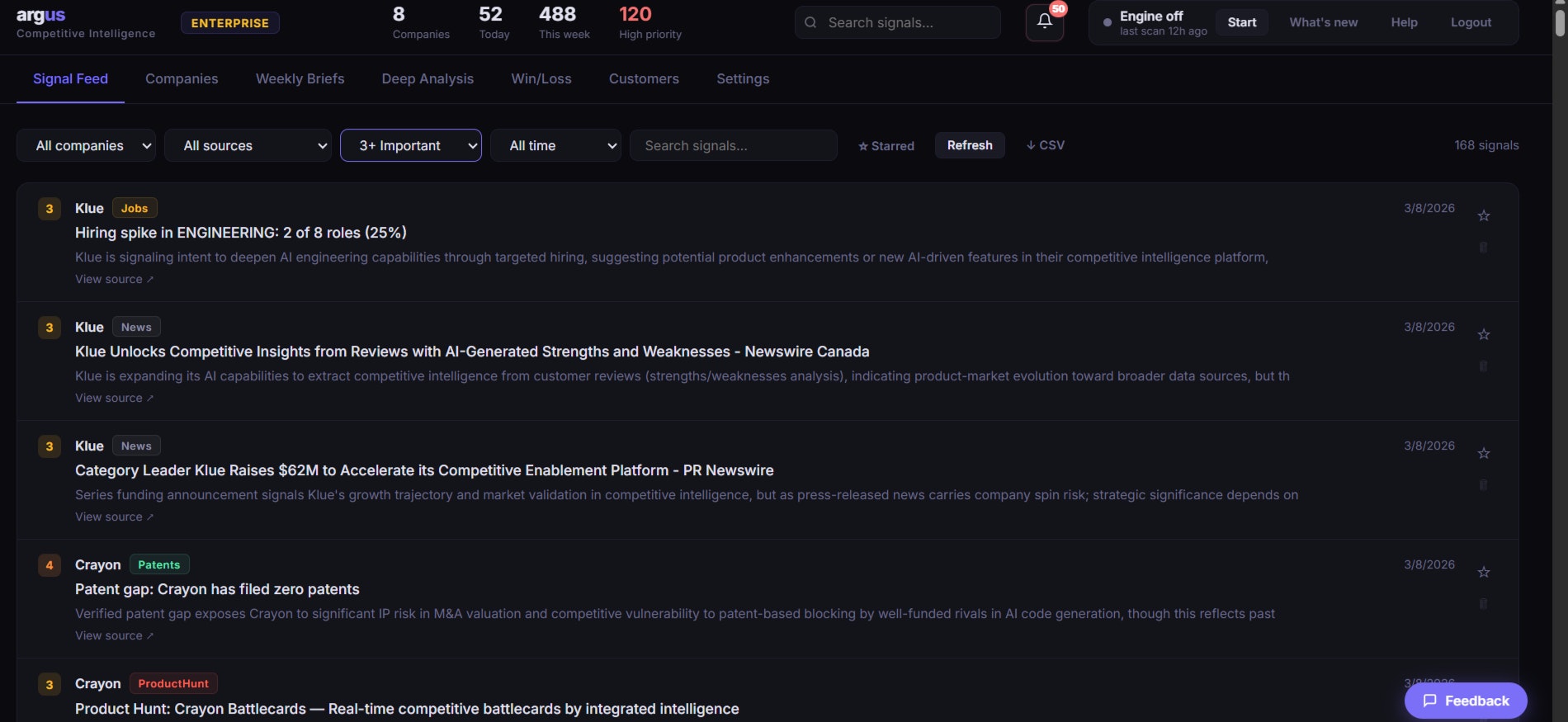Click the 488 This week stat
The image size is (1568, 722).
click(x=564, y=22)
